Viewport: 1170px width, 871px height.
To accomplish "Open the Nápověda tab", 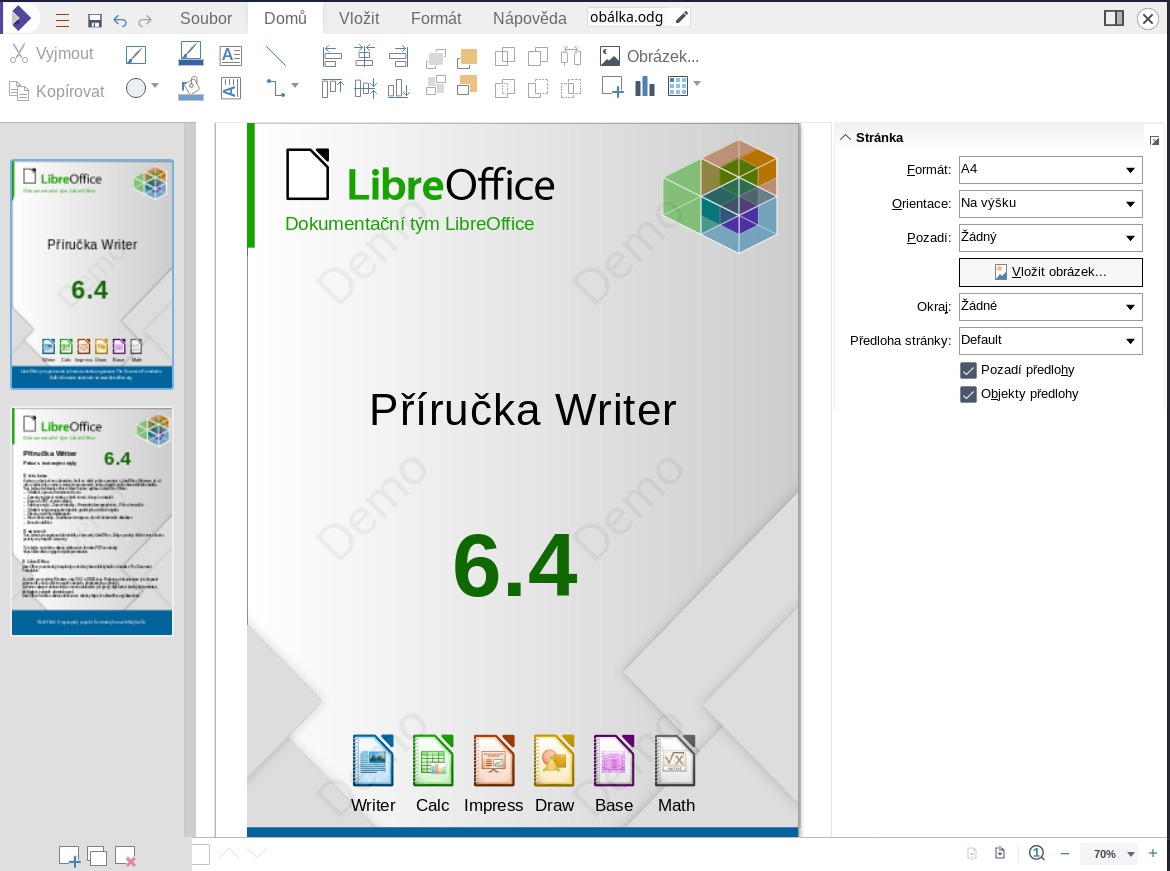I will (530, 18).
